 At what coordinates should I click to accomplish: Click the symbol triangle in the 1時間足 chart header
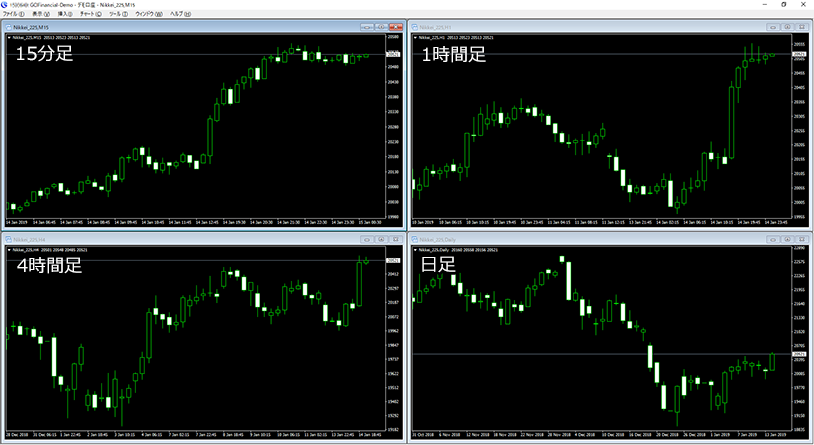coord(415,37)
